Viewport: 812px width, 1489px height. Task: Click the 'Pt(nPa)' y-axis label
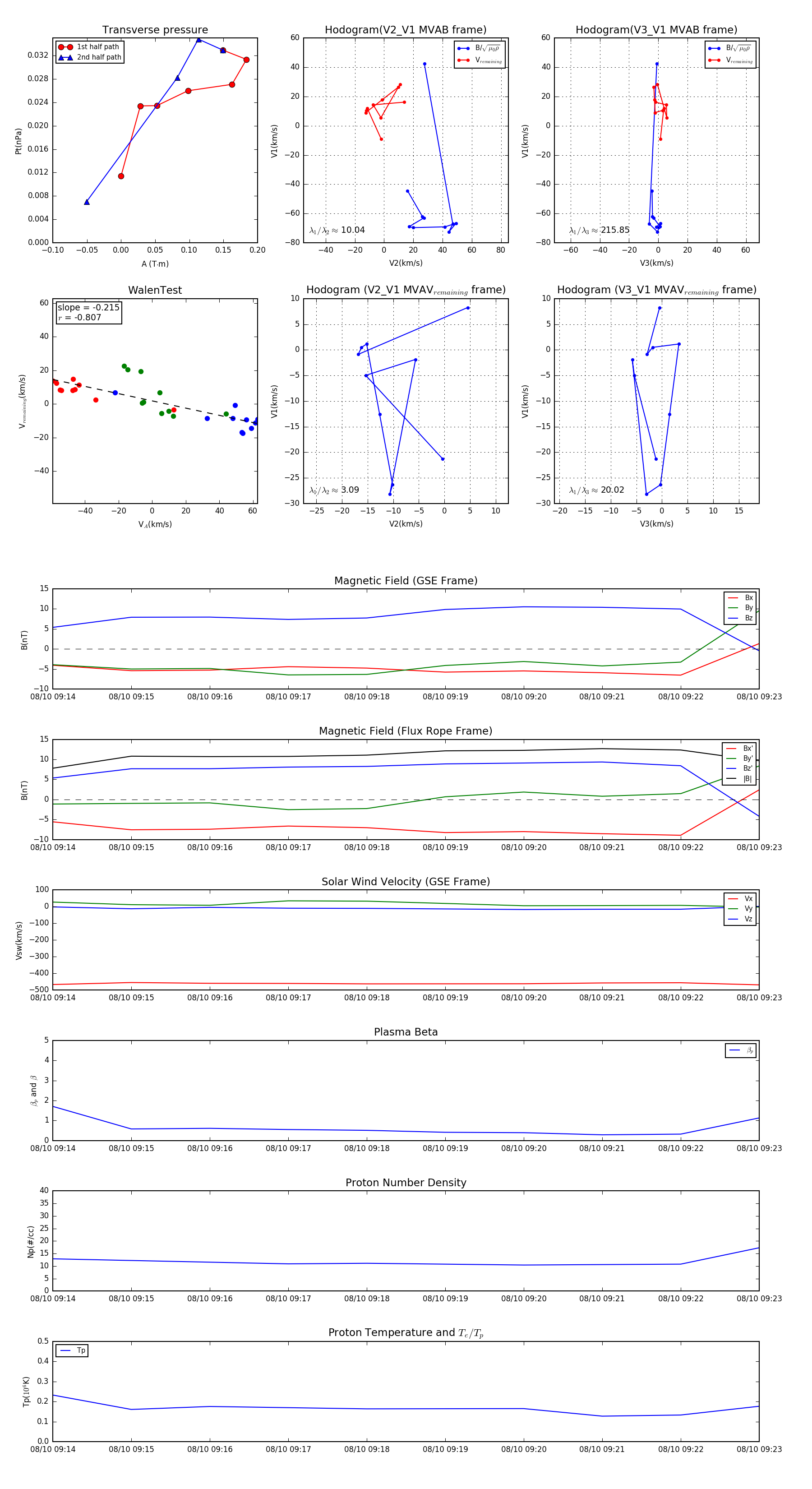click(18, 141)
